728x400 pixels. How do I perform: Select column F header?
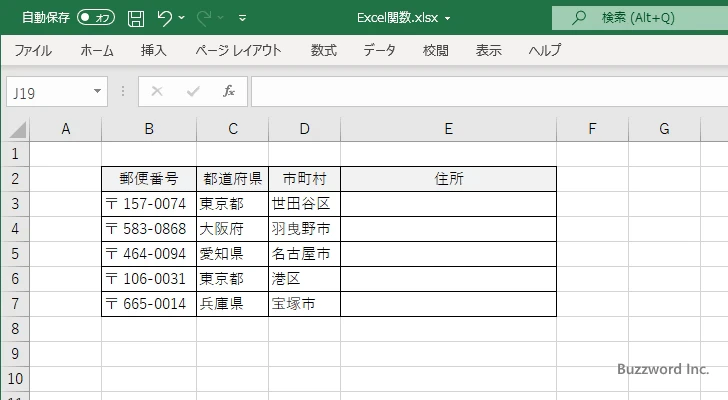pyautogui.click(x=592, y=129)
